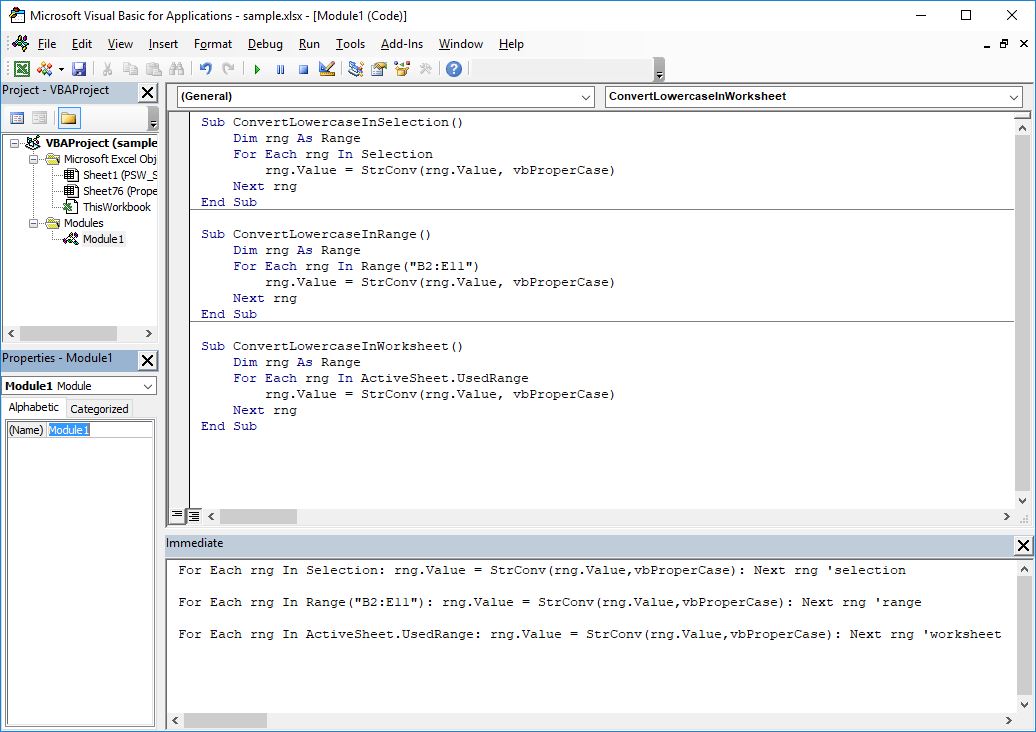Collapse the Microsoft Excel Objects folder
The height and width of the screenshot is (732, 1036).
[x=33, y=158]
